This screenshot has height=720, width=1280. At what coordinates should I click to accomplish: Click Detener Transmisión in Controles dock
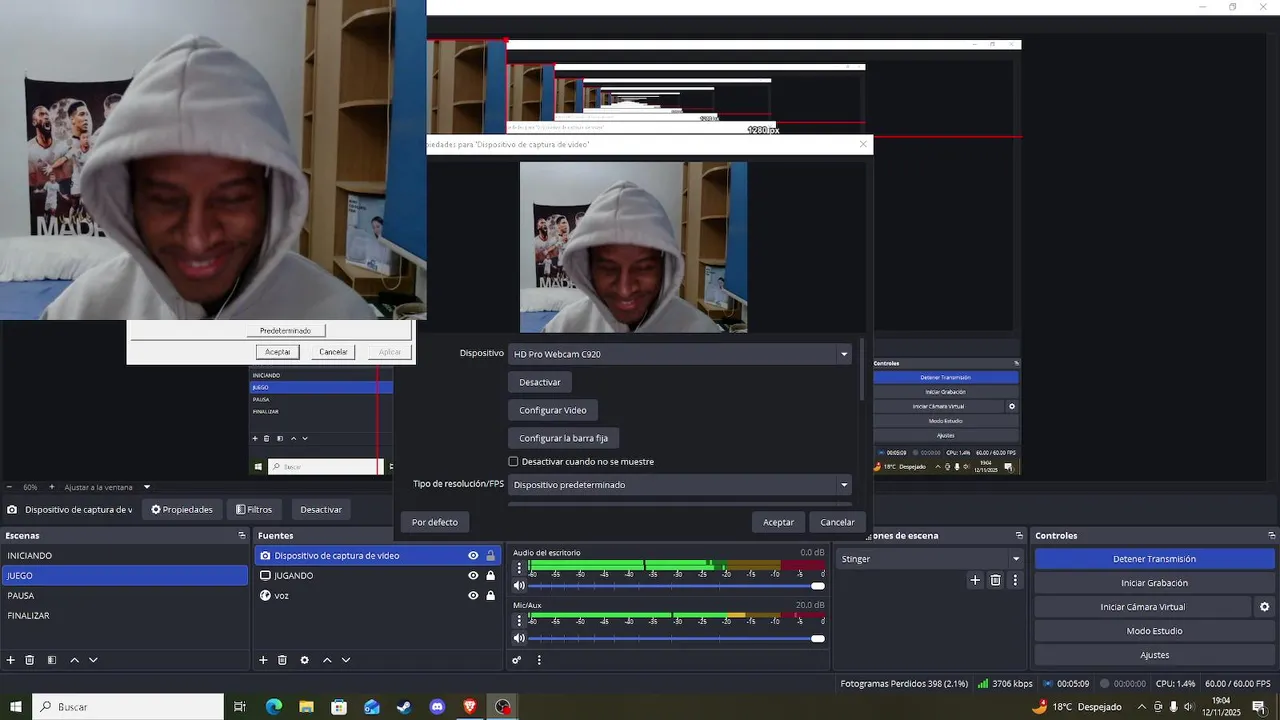(x=1154, y=559)
